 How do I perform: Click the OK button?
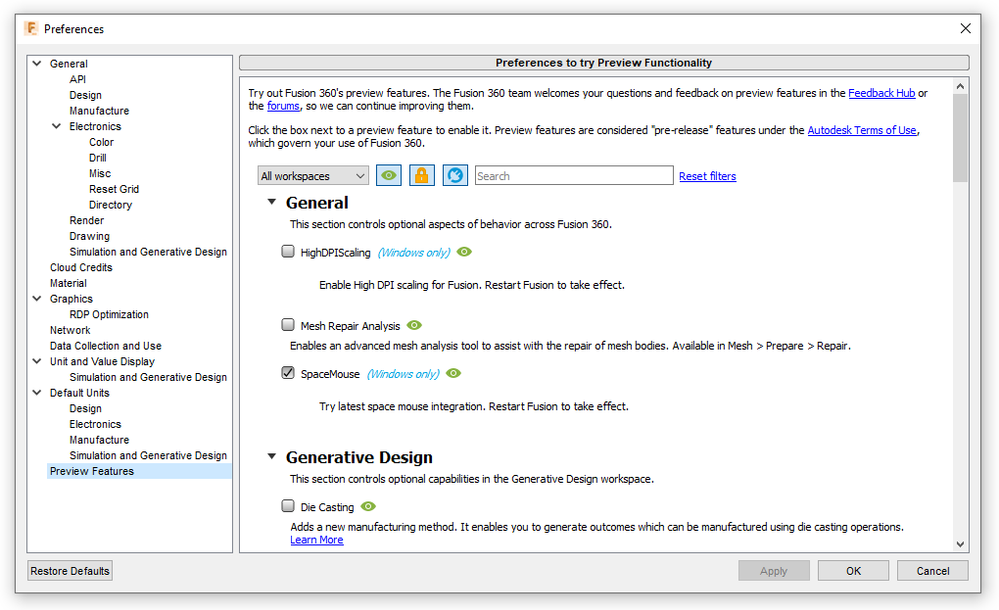[x=853, y=570]
